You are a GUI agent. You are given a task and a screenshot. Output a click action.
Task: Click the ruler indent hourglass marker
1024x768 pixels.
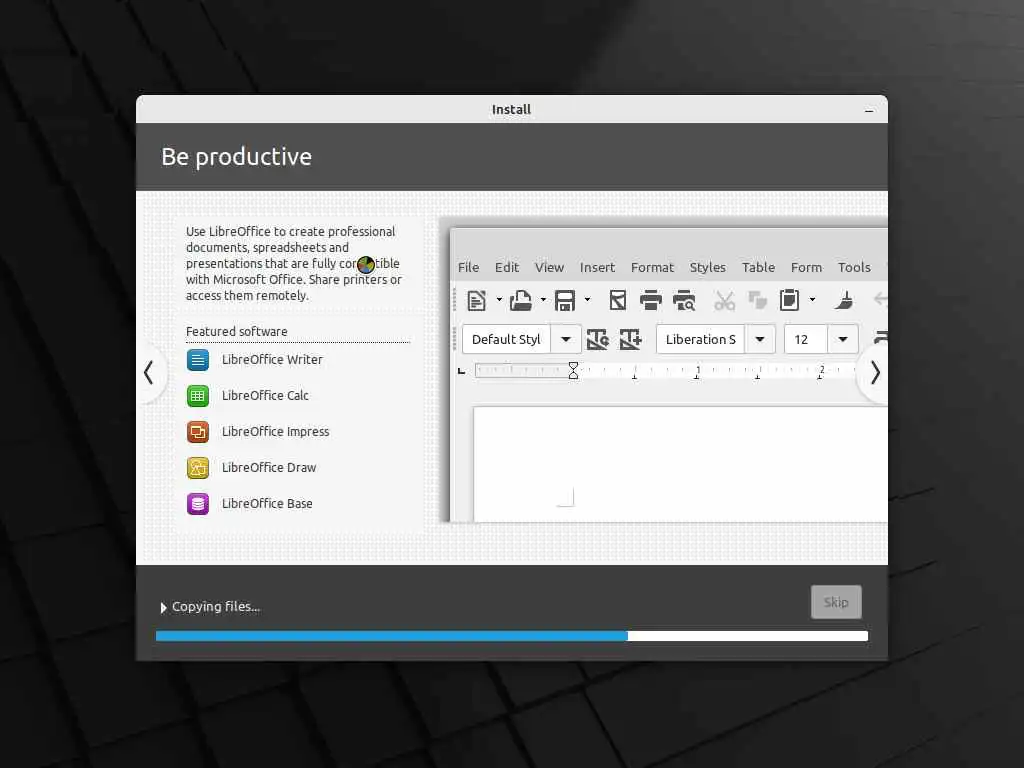tap(573, 371)
